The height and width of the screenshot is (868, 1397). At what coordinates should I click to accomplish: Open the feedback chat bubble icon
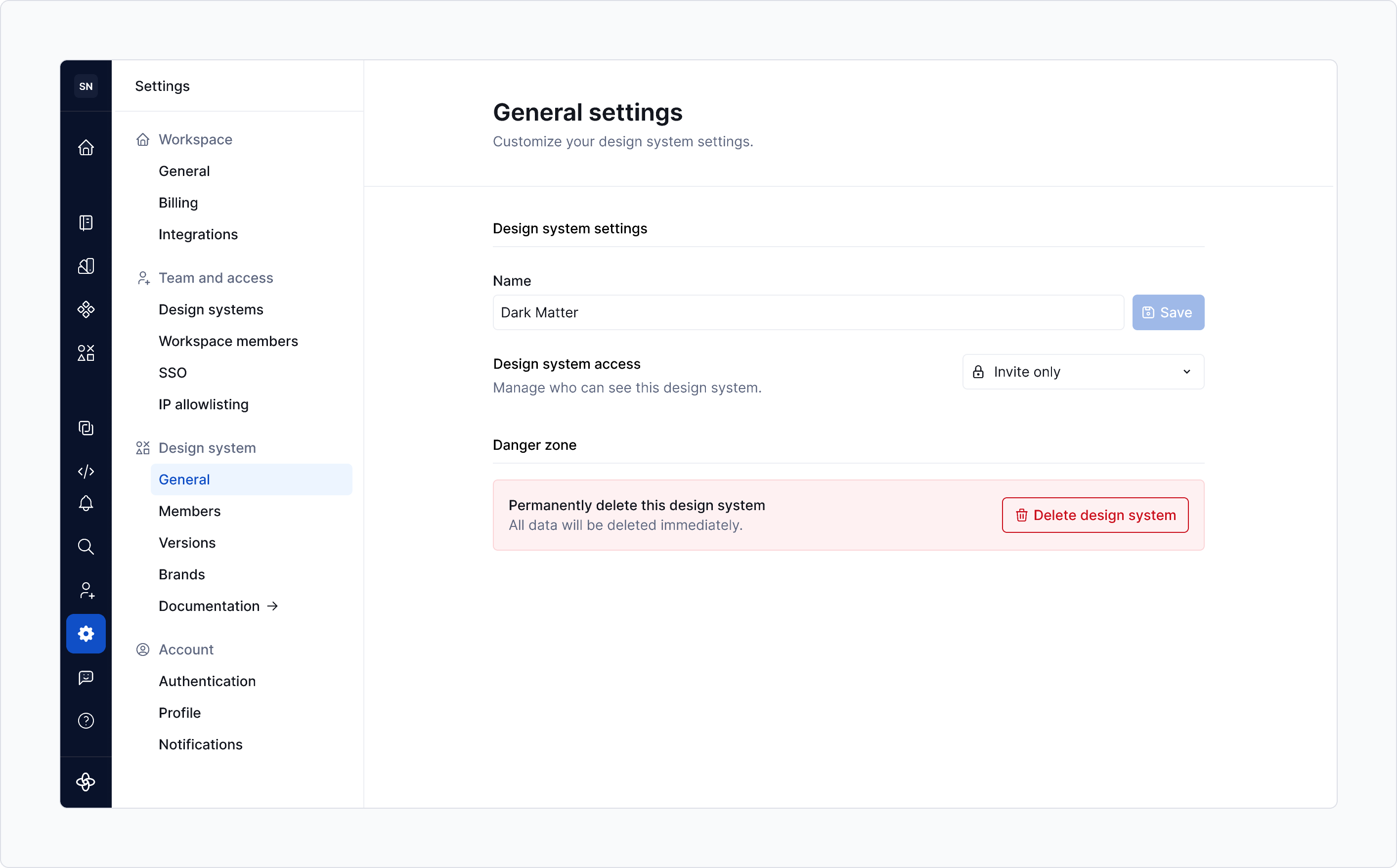(86, 678)
